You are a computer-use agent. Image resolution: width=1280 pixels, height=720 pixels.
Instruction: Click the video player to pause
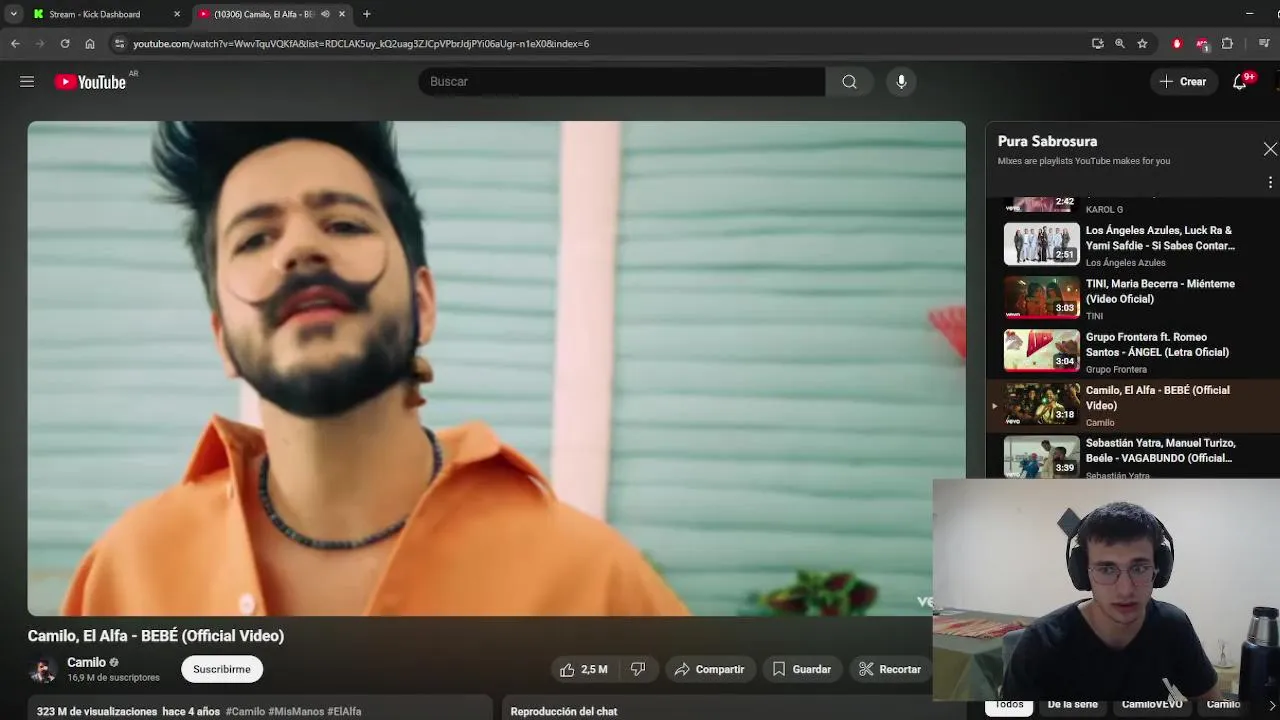pos(496,368)
